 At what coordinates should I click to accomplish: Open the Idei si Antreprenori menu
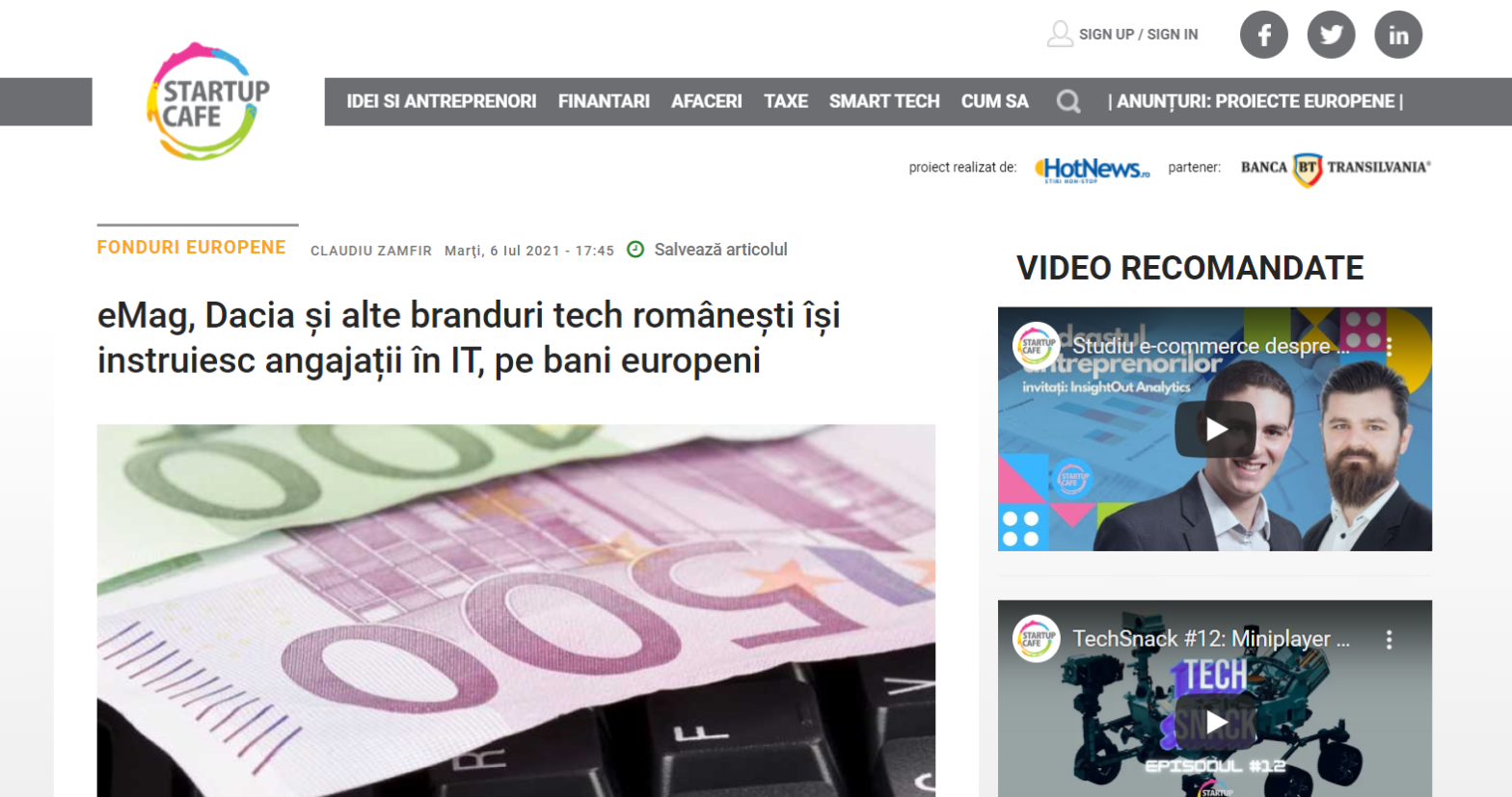(442, 101)
